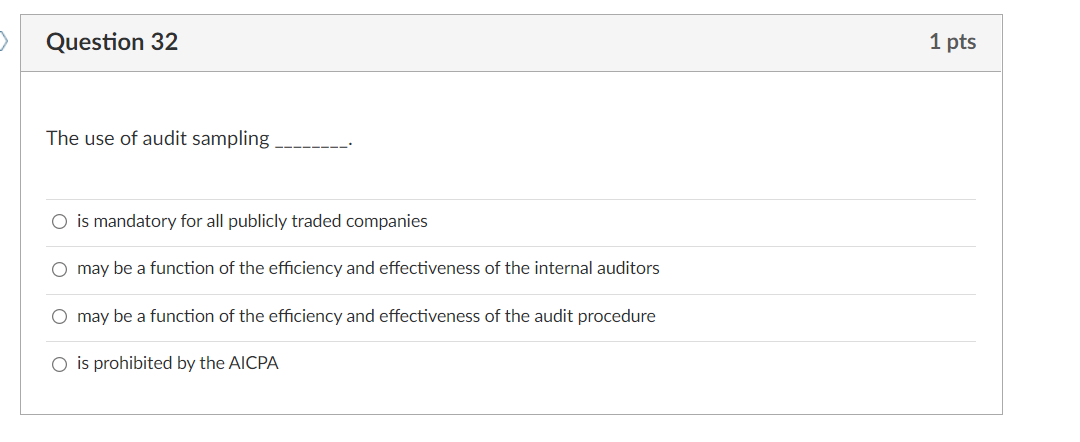This screenshot has width=1080, height=442.
Task: Click the answer text ending in 'the audit procedure'
Action: pos(366,316)
